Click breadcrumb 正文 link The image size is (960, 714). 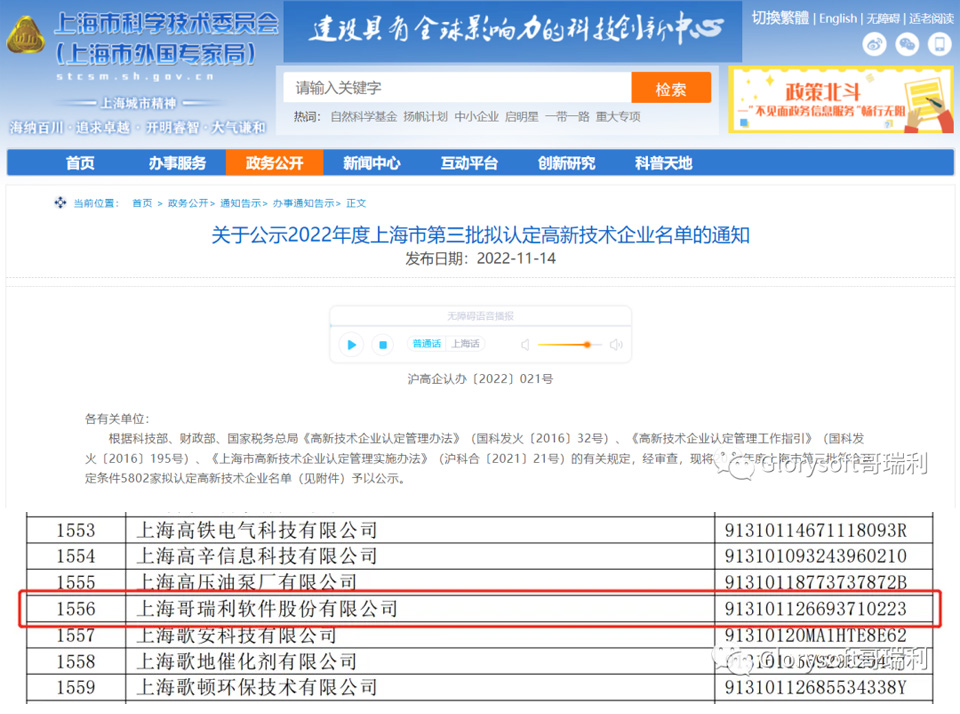[x=356, y=203]
